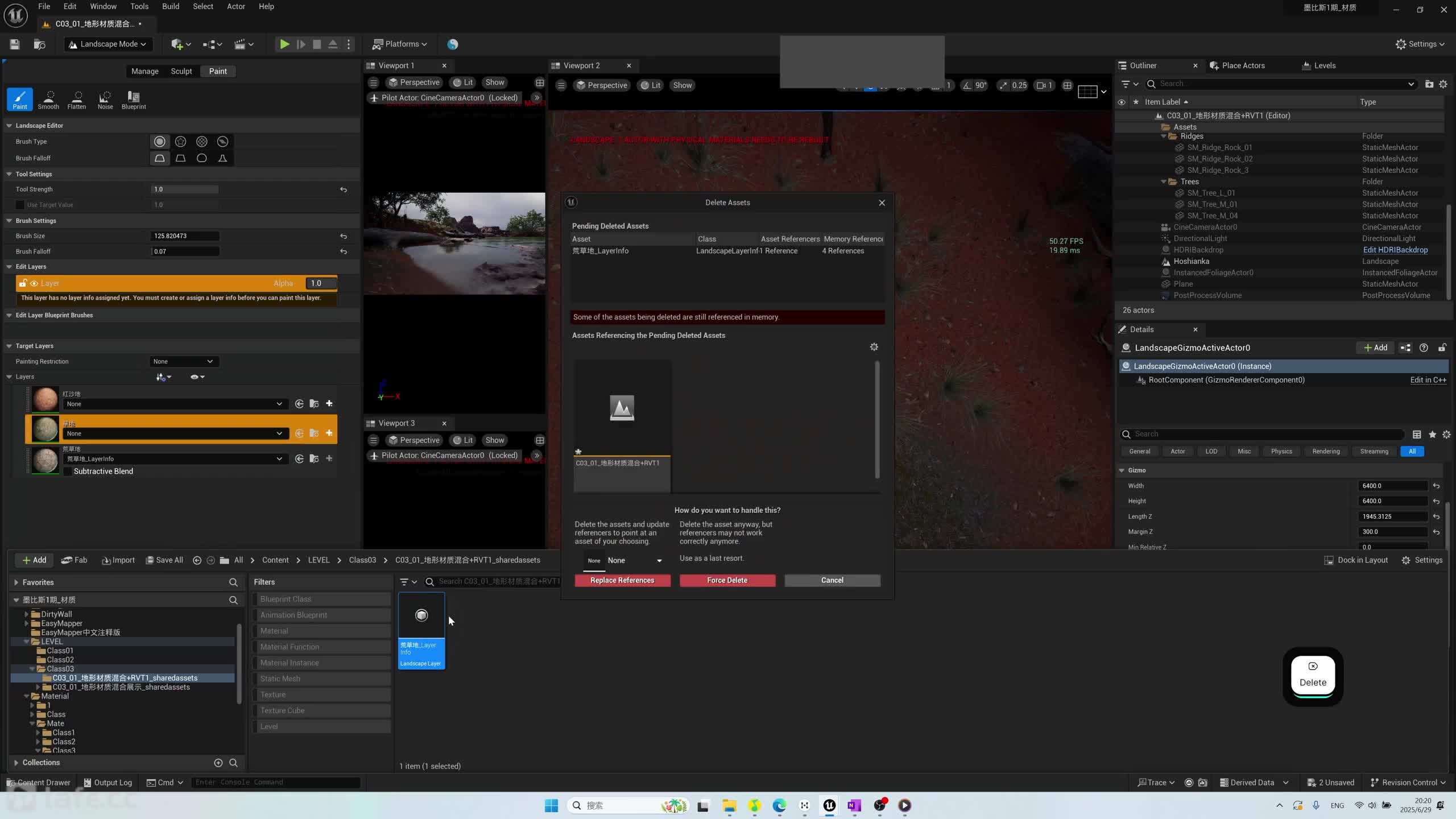The image size is (1456, 819).
Task: Choose the circle brush type
Action: coord(160,142)
